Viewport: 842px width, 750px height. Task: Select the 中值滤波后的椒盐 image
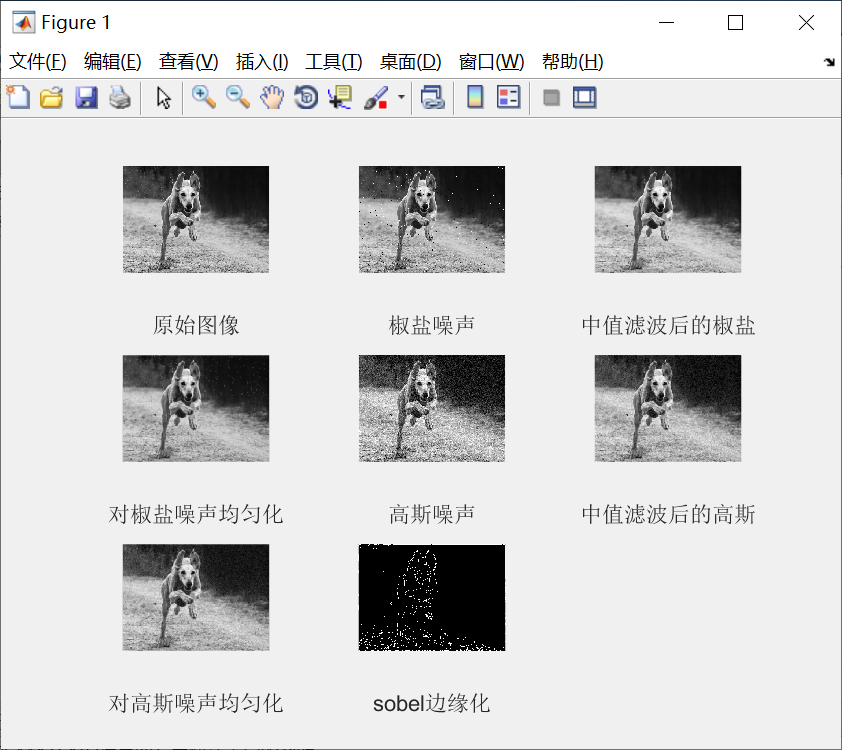[667, 220]
